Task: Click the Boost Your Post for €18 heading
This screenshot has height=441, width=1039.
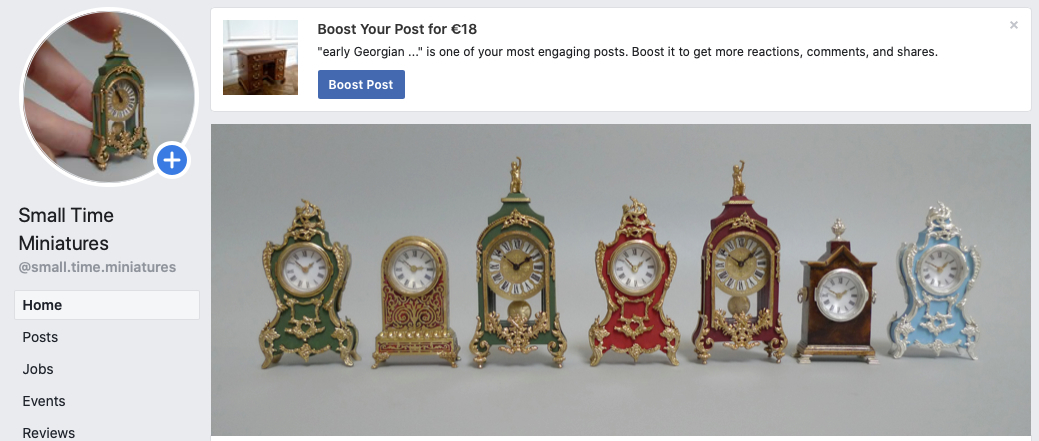Action: point(397,29)
